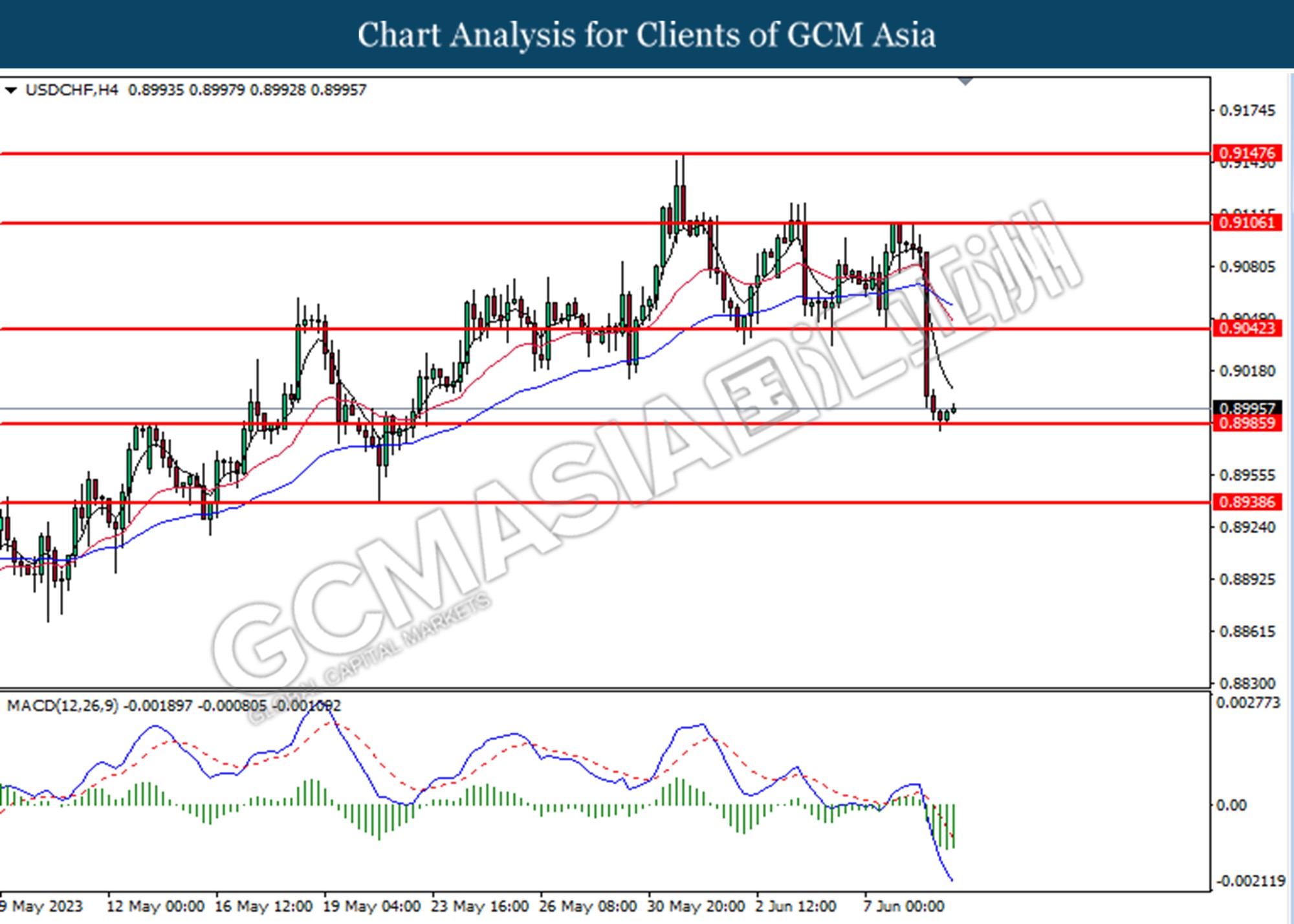This screenshot has width=1294, height=924.
Task: Click the 23 May 16:00 time label
Action: pyautogui.click(x=479, y=907)
